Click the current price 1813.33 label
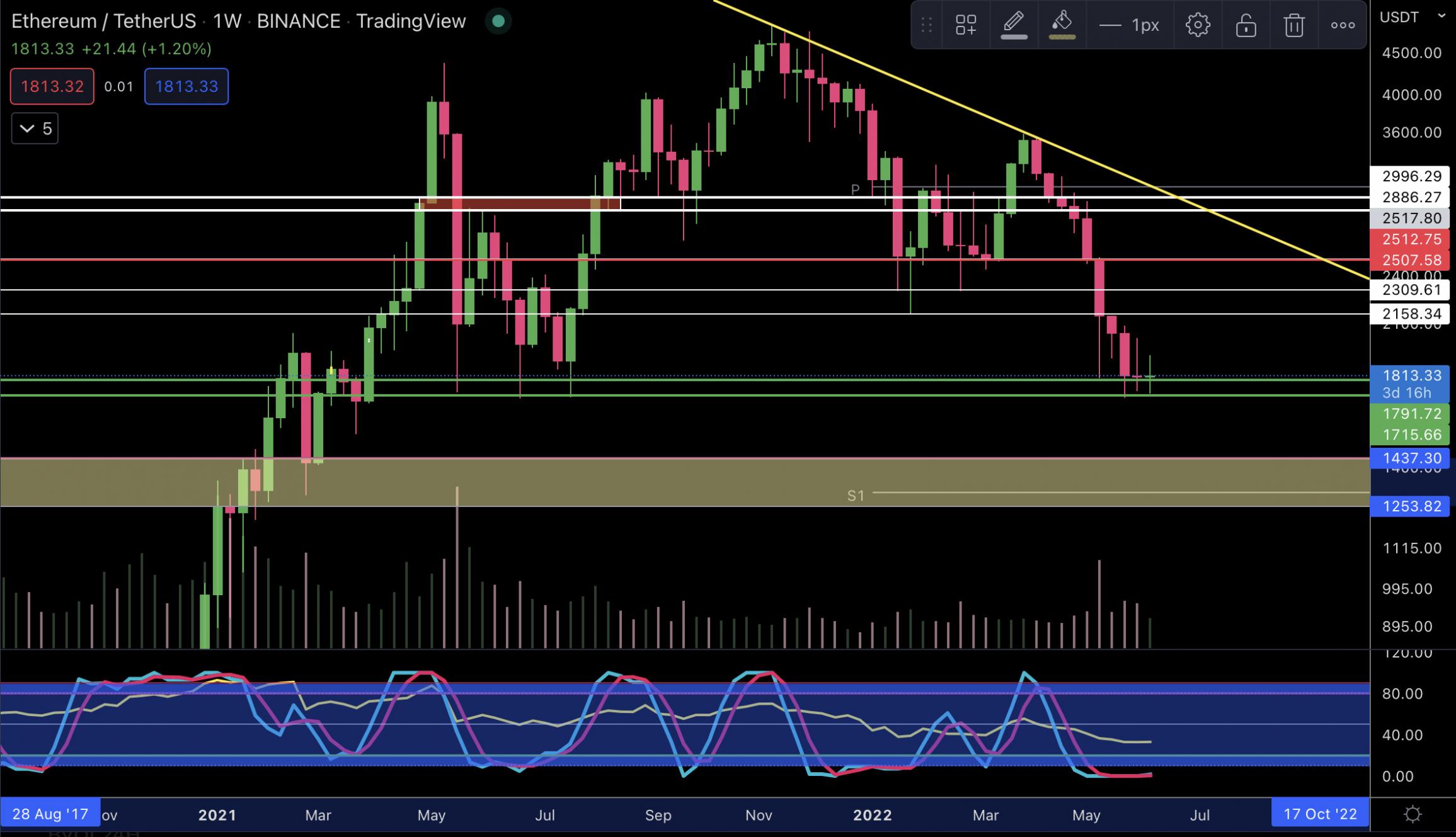Image resolution: width=1456 pixels, height=837 pixels. [x=1411, y=376]
